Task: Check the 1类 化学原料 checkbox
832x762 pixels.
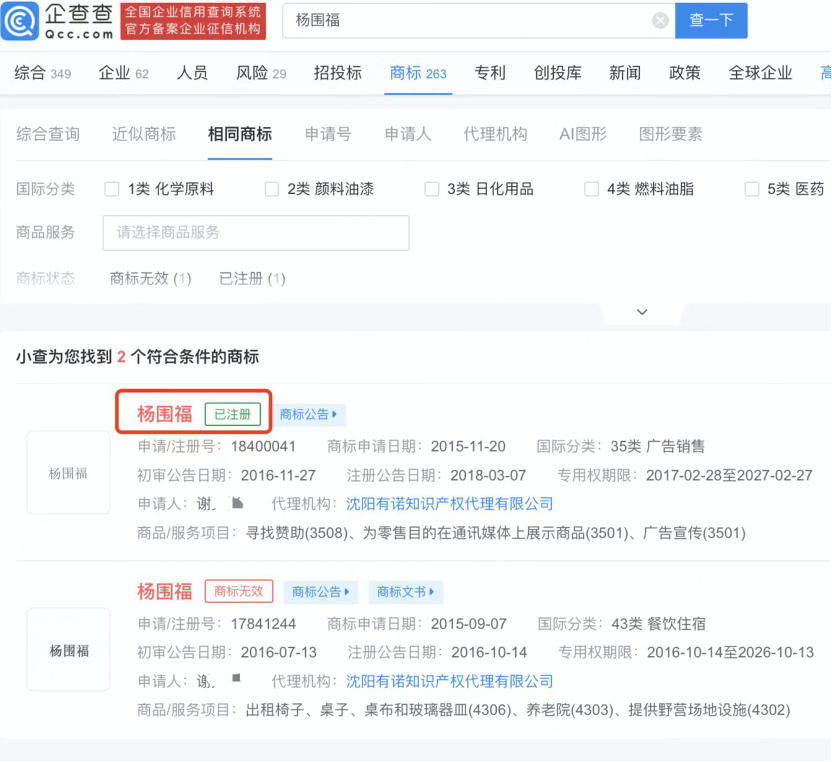Action: coord(112,189)
